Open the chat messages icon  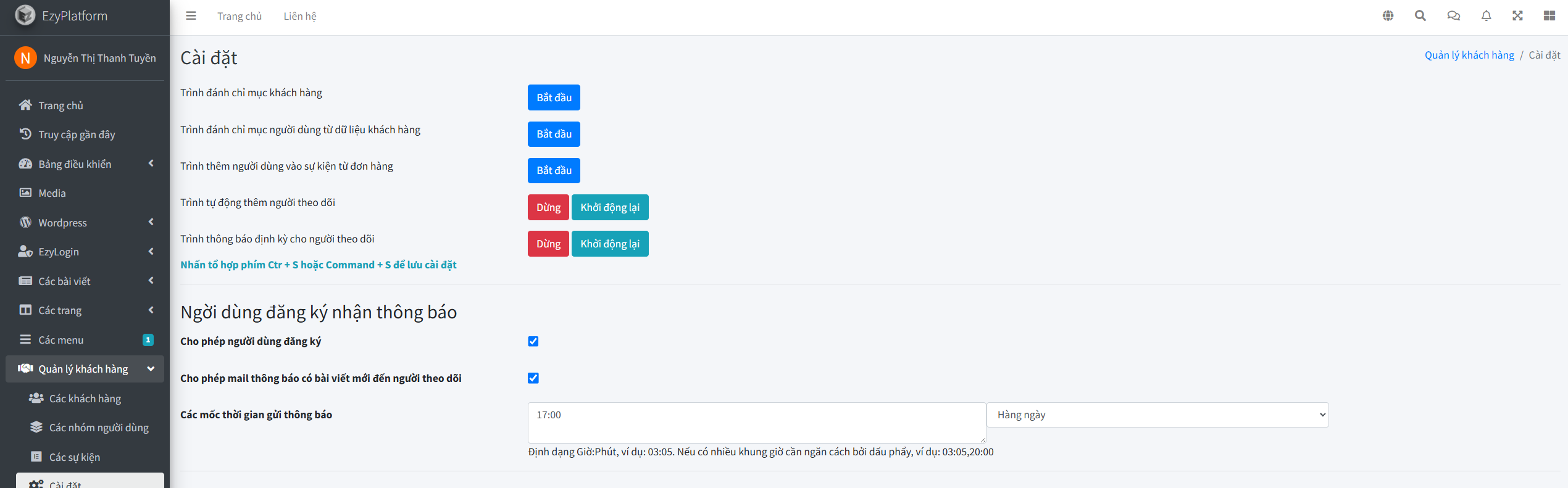[1454, 16]
